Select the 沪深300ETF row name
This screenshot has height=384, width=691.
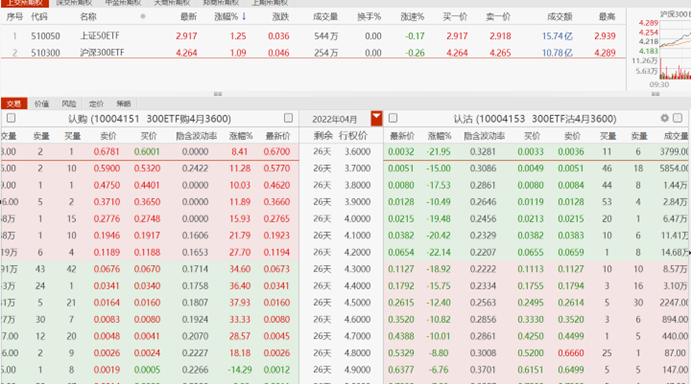102,52
